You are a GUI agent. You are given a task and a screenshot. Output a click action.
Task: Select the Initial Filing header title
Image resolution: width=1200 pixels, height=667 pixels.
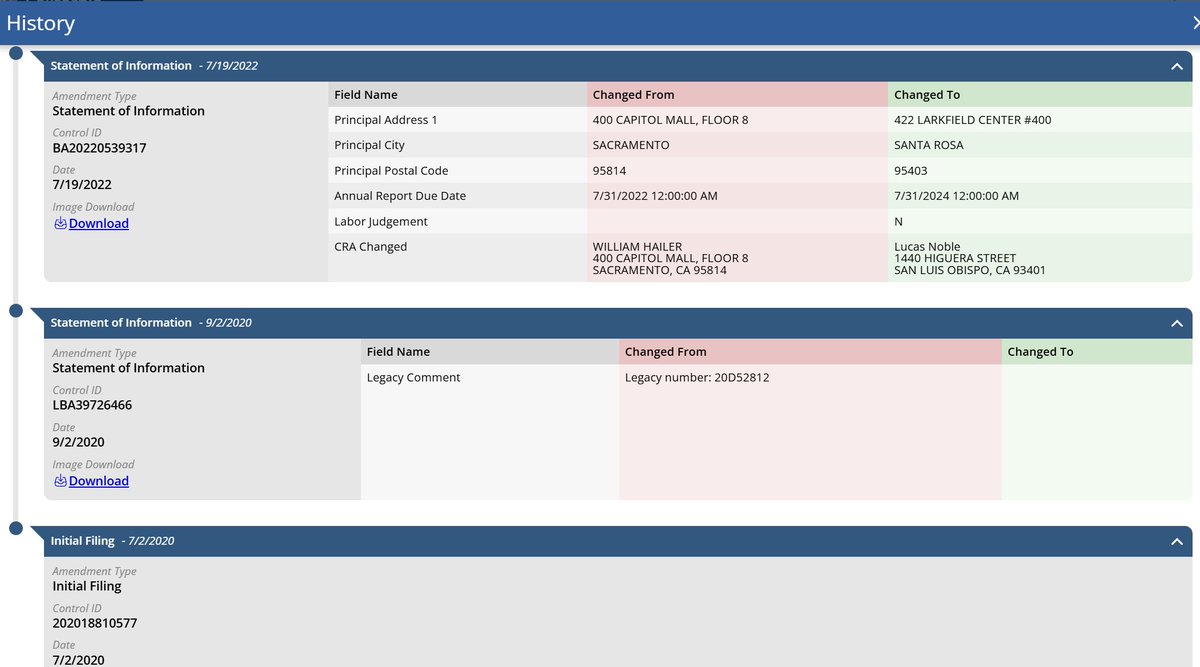(83, 541)
